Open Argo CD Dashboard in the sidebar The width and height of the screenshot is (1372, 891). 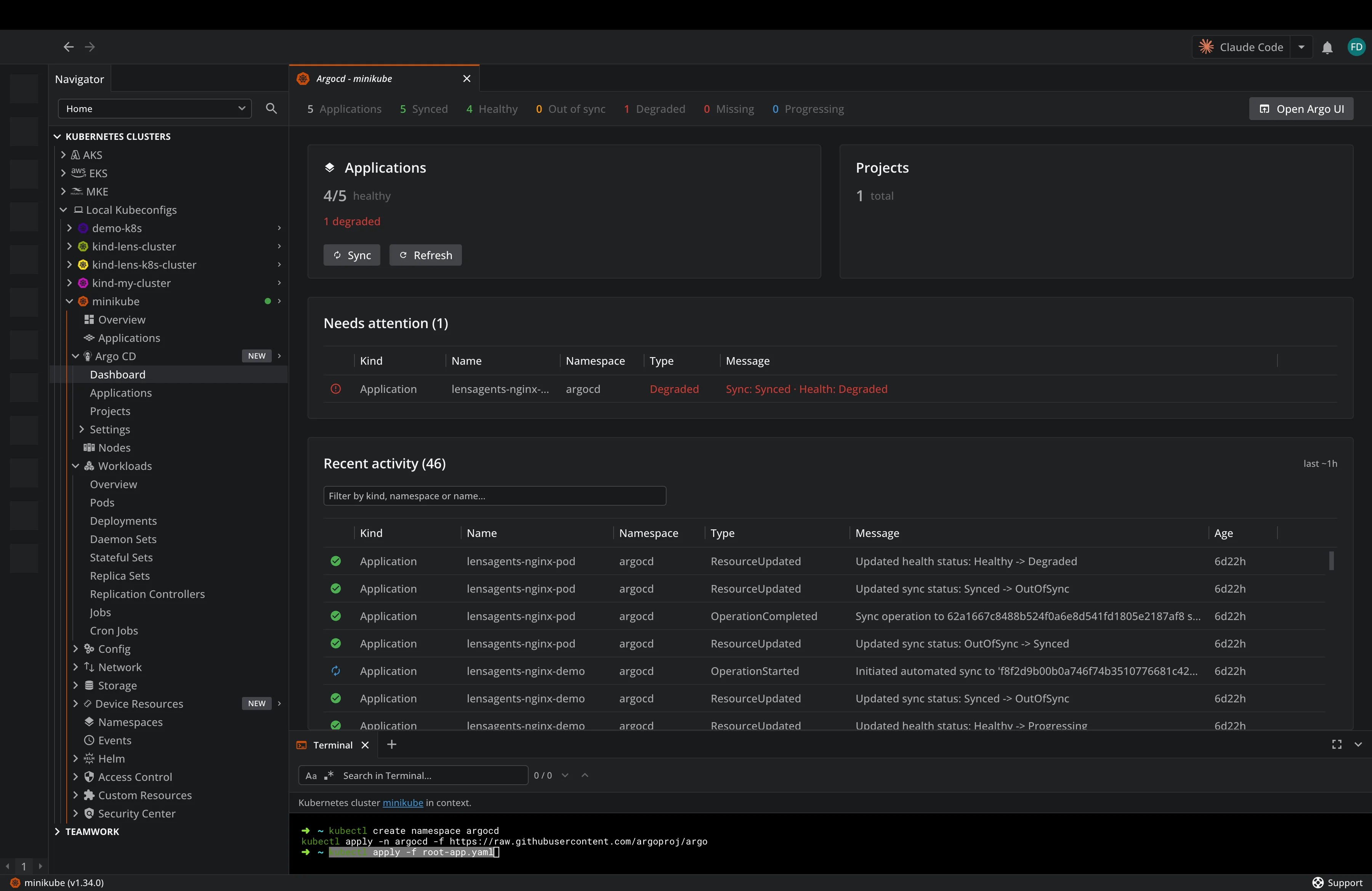pyautogui.click(x=118, y=374)
